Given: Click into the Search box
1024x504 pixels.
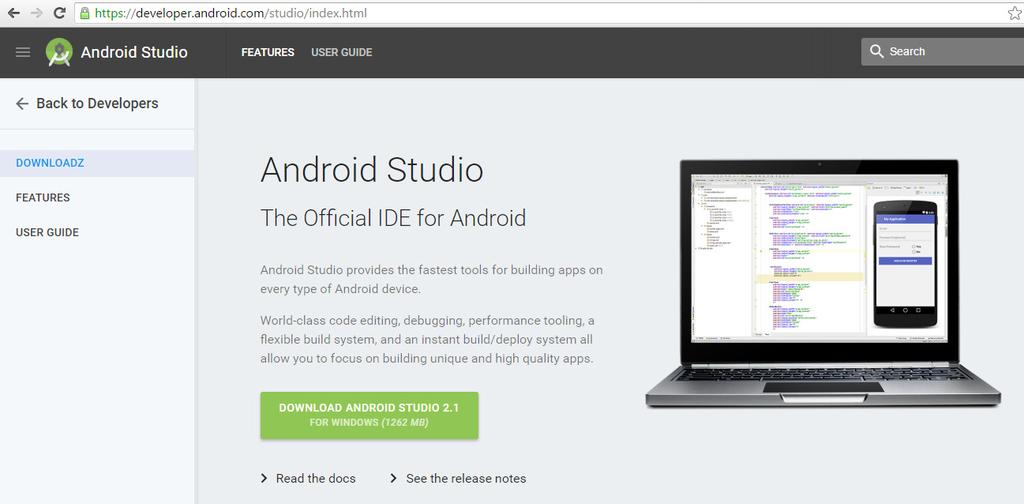Looking at the screenshot, I should coord(942,52).
